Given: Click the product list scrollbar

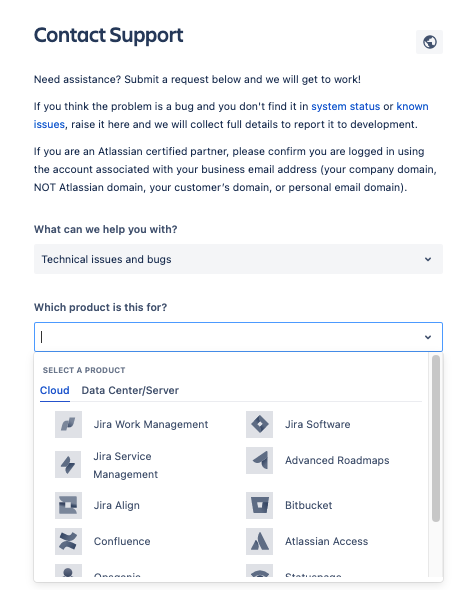Looking at the screenshot, I should click(436, 438).
